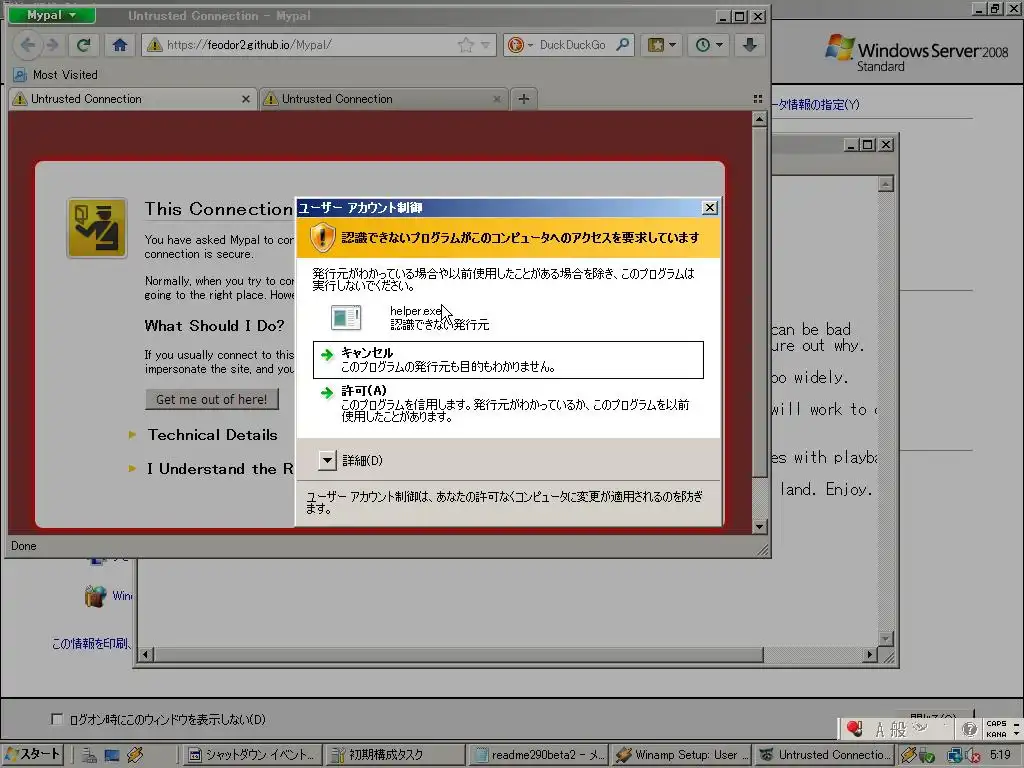
Task: Open Untrusted Connection taskbar item
Action: (x=824, y=755)
